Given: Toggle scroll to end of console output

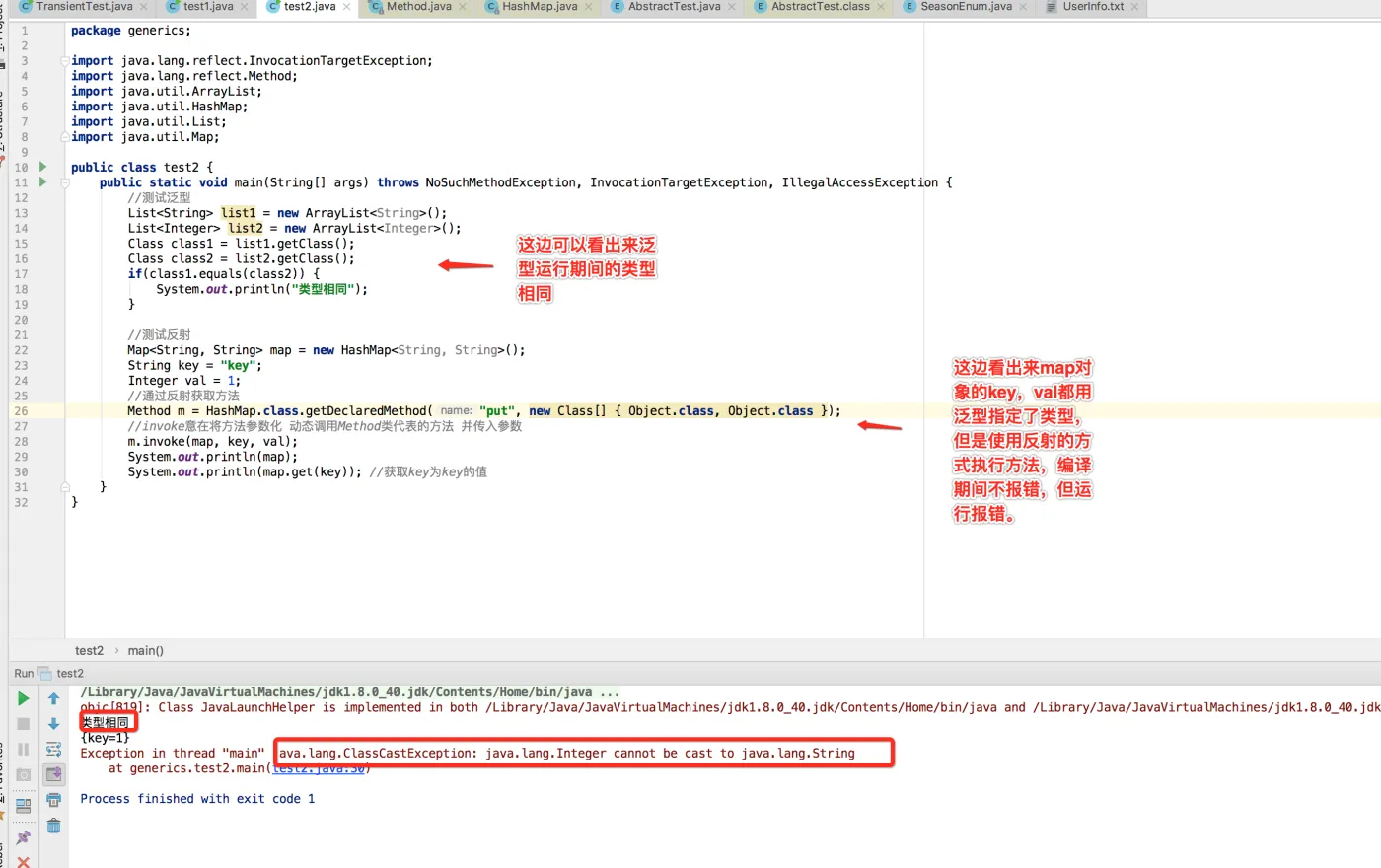Looking at the screenshot, I should coord(54,774).
